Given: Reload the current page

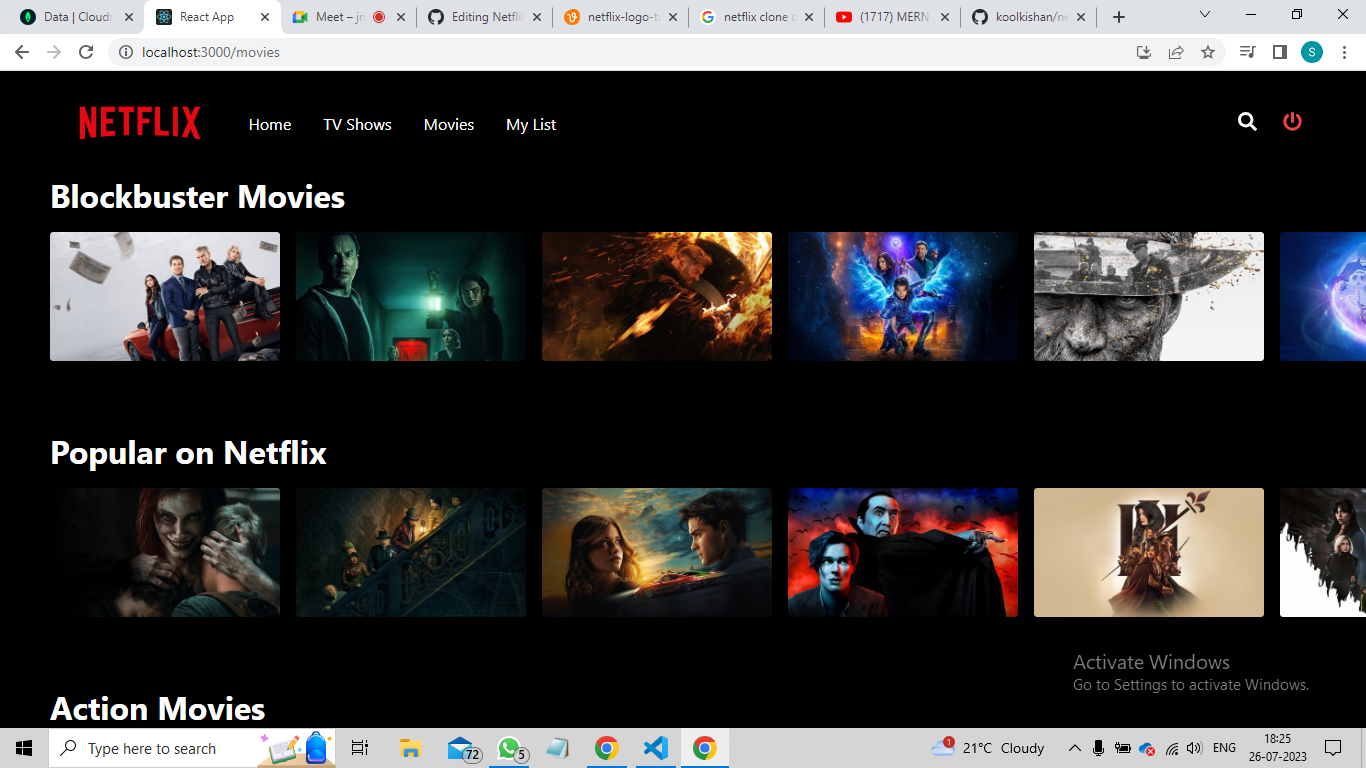Looking at the screenshot, I should (85, 52).
